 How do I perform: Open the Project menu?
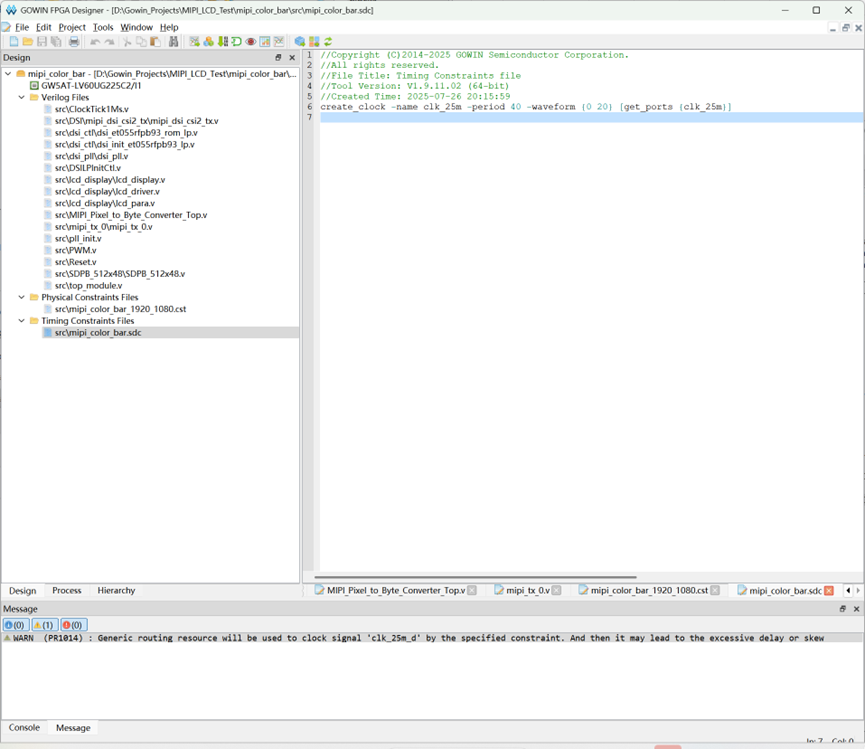[72, 27]
